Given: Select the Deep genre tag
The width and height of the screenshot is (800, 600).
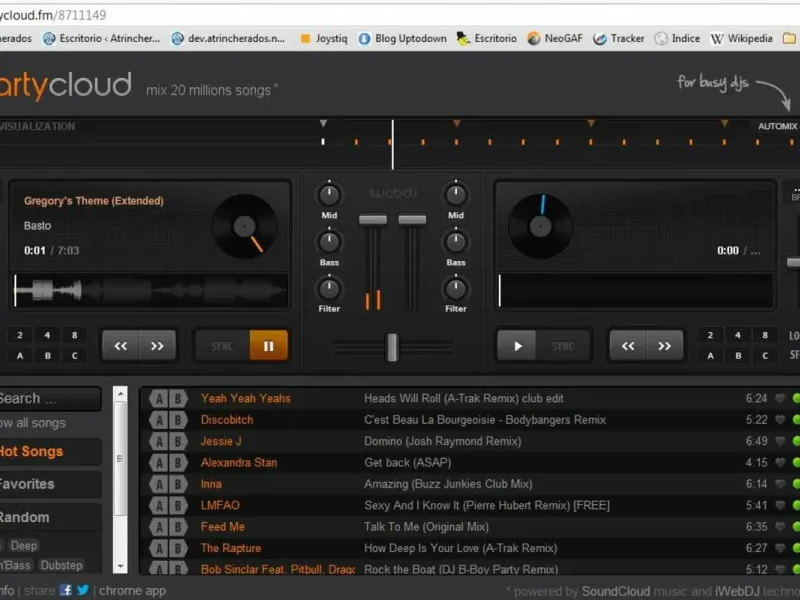Looking at the screenshot, I should click(24, 545).
